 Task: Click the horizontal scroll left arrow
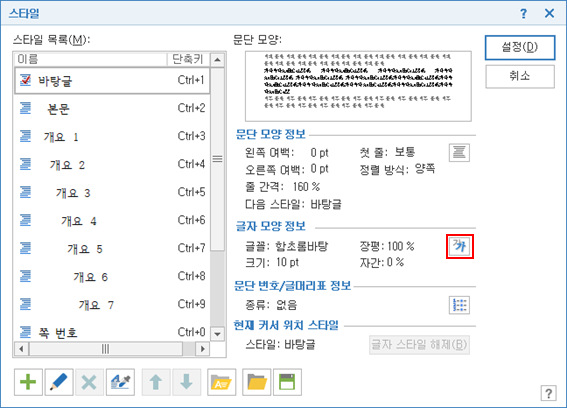[x=21, y=349]
